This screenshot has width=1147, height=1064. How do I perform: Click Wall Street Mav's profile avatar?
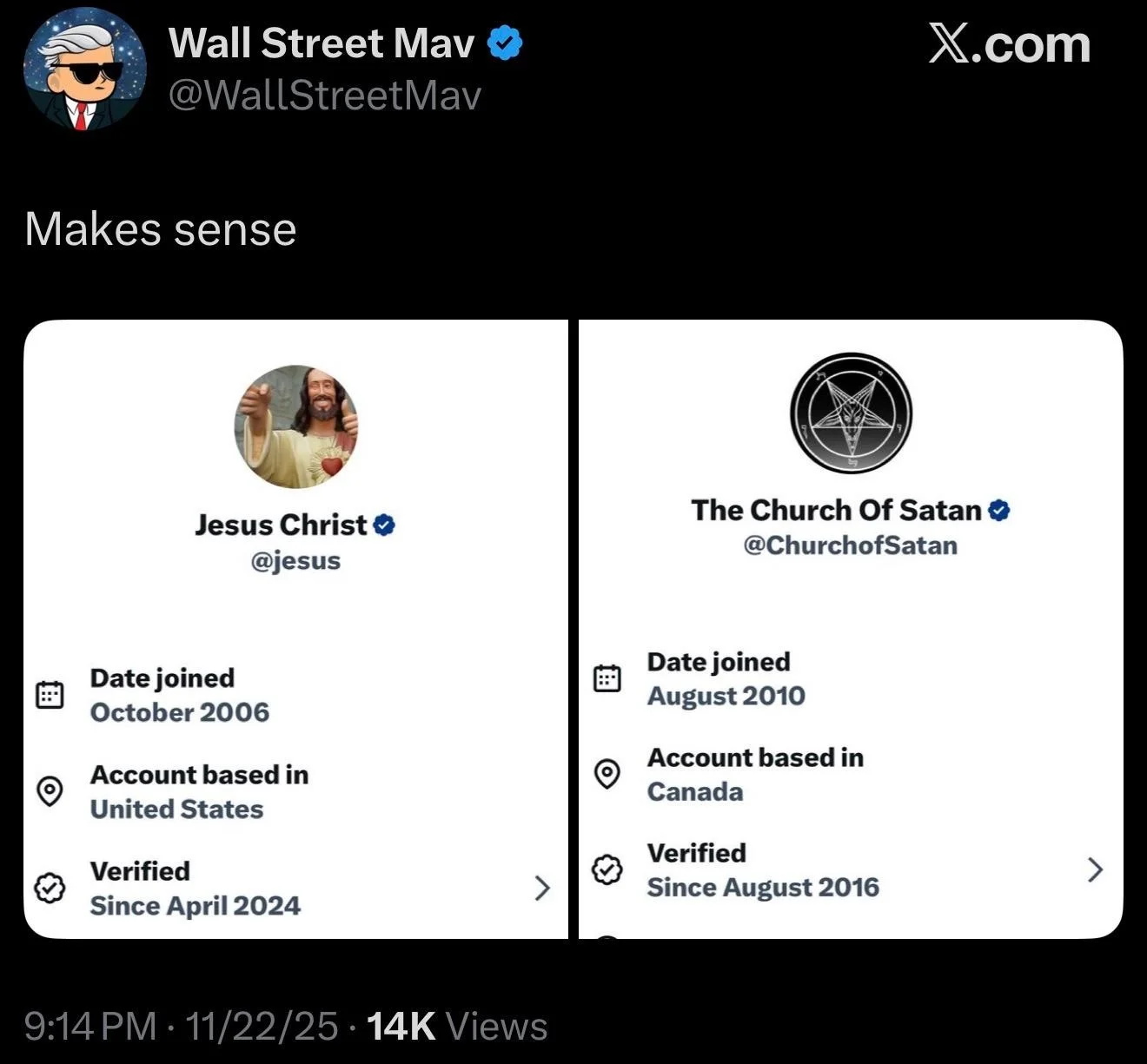[84, 69]
